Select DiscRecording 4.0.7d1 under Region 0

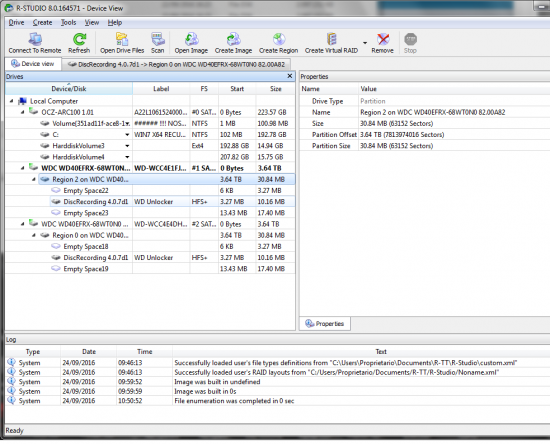point(150,257)
